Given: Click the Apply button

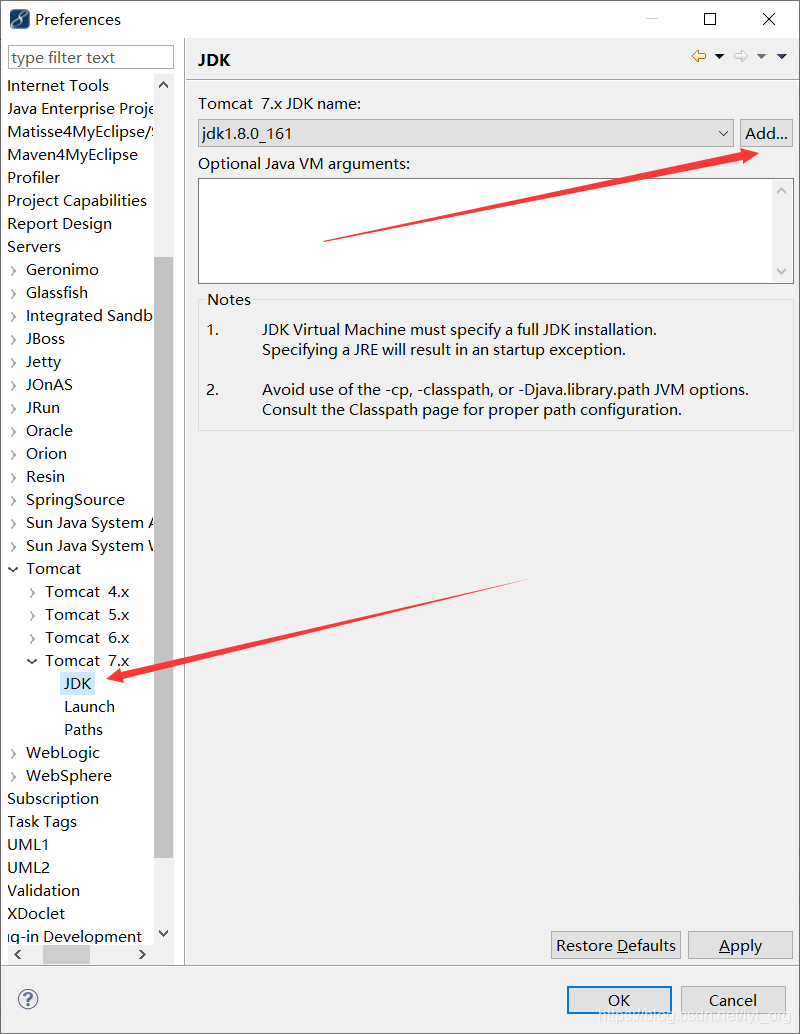Looking at the screenshot, I should tap(740, 946).
